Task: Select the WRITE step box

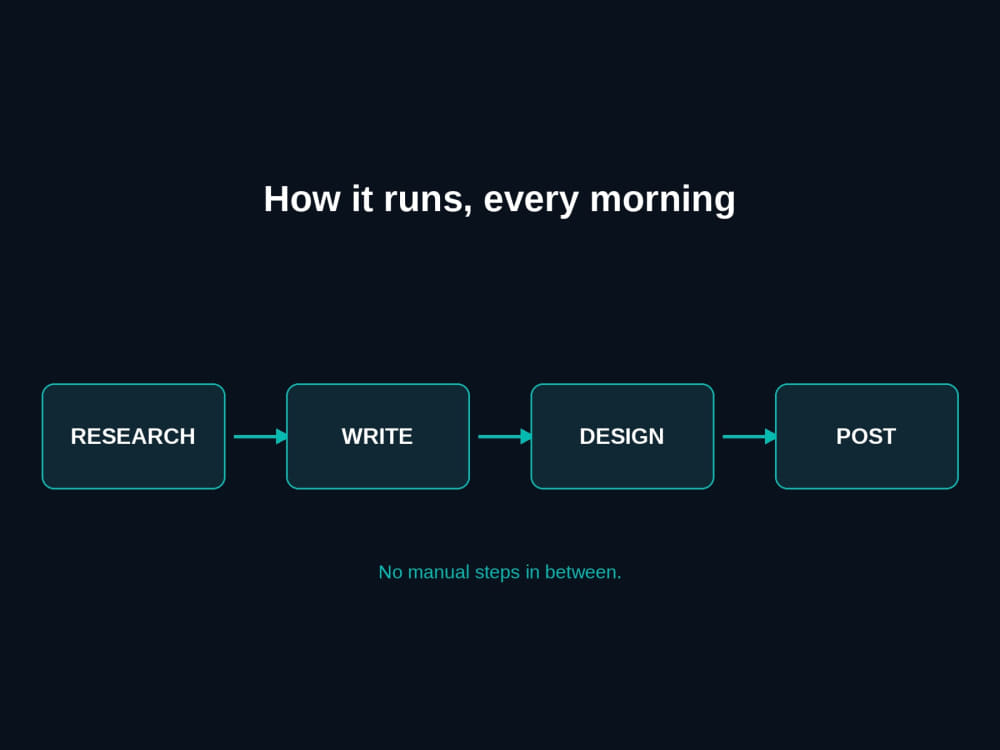Action: pos(378,436)
